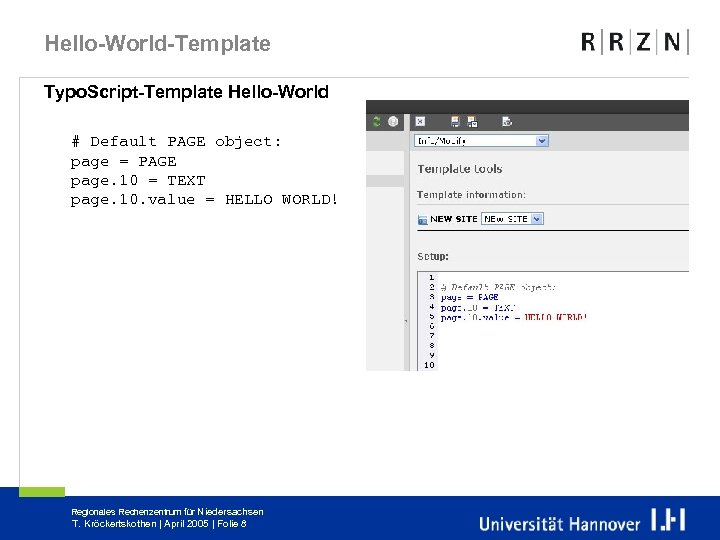This screenshot has width=720, height=540.
Task: Click the Universität Hannover logo in footer
Action: 582,522
